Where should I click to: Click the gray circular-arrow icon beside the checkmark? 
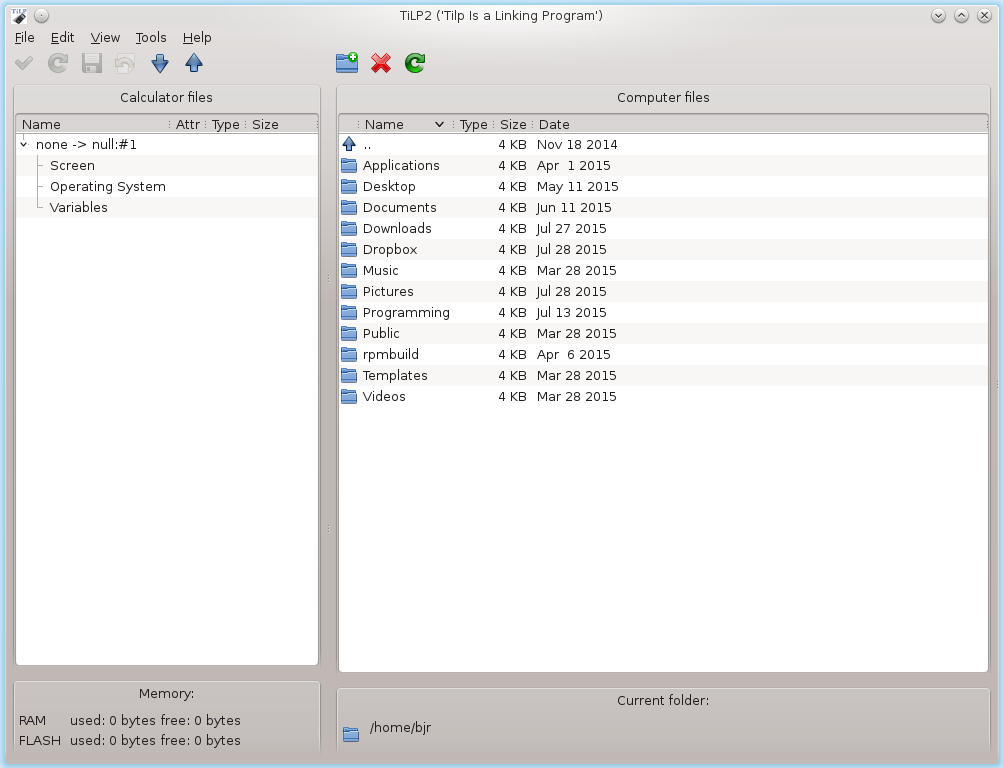tap(58, 64)
